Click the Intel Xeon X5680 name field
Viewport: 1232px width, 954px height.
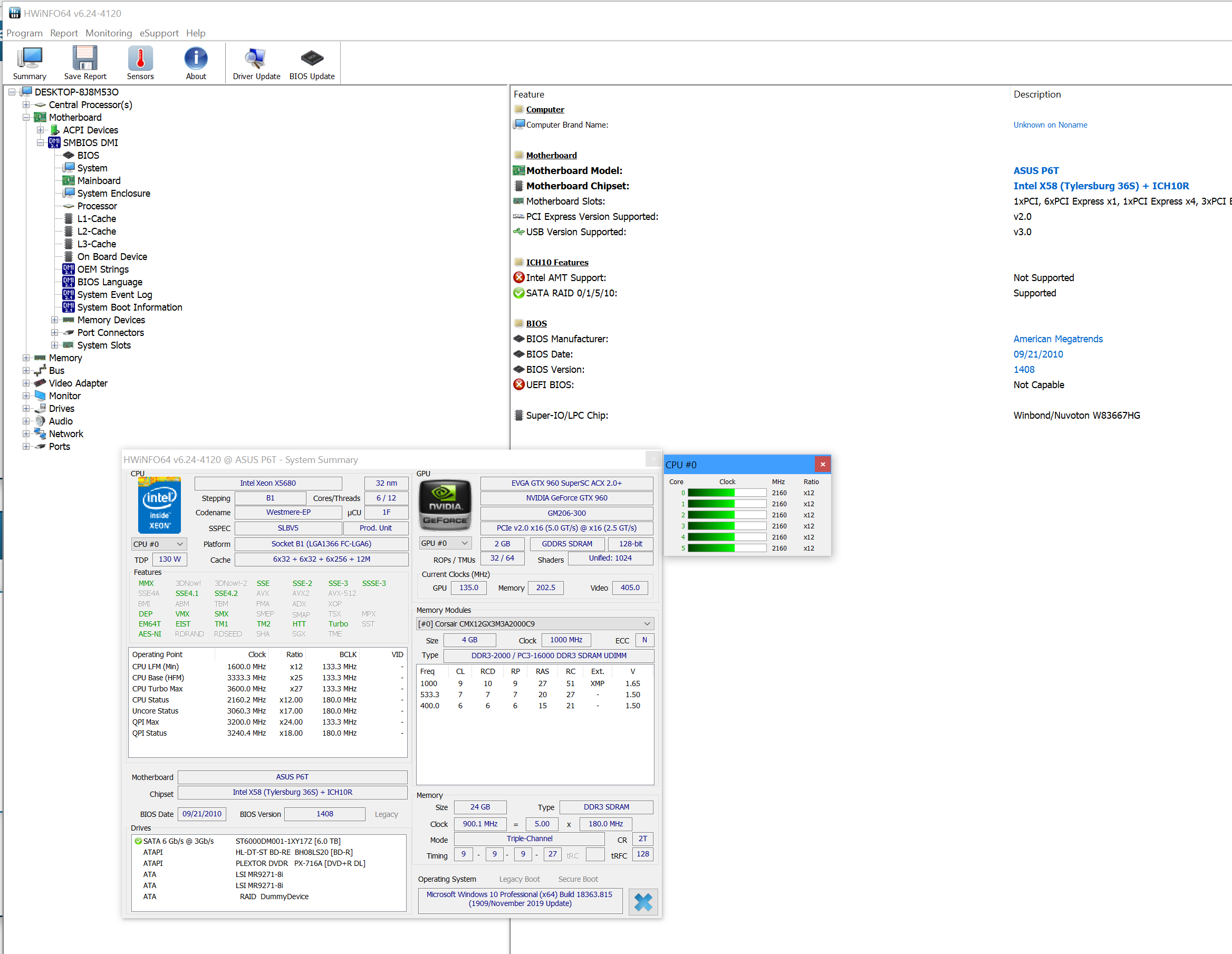pyautogui.click(x=268, y=483)
